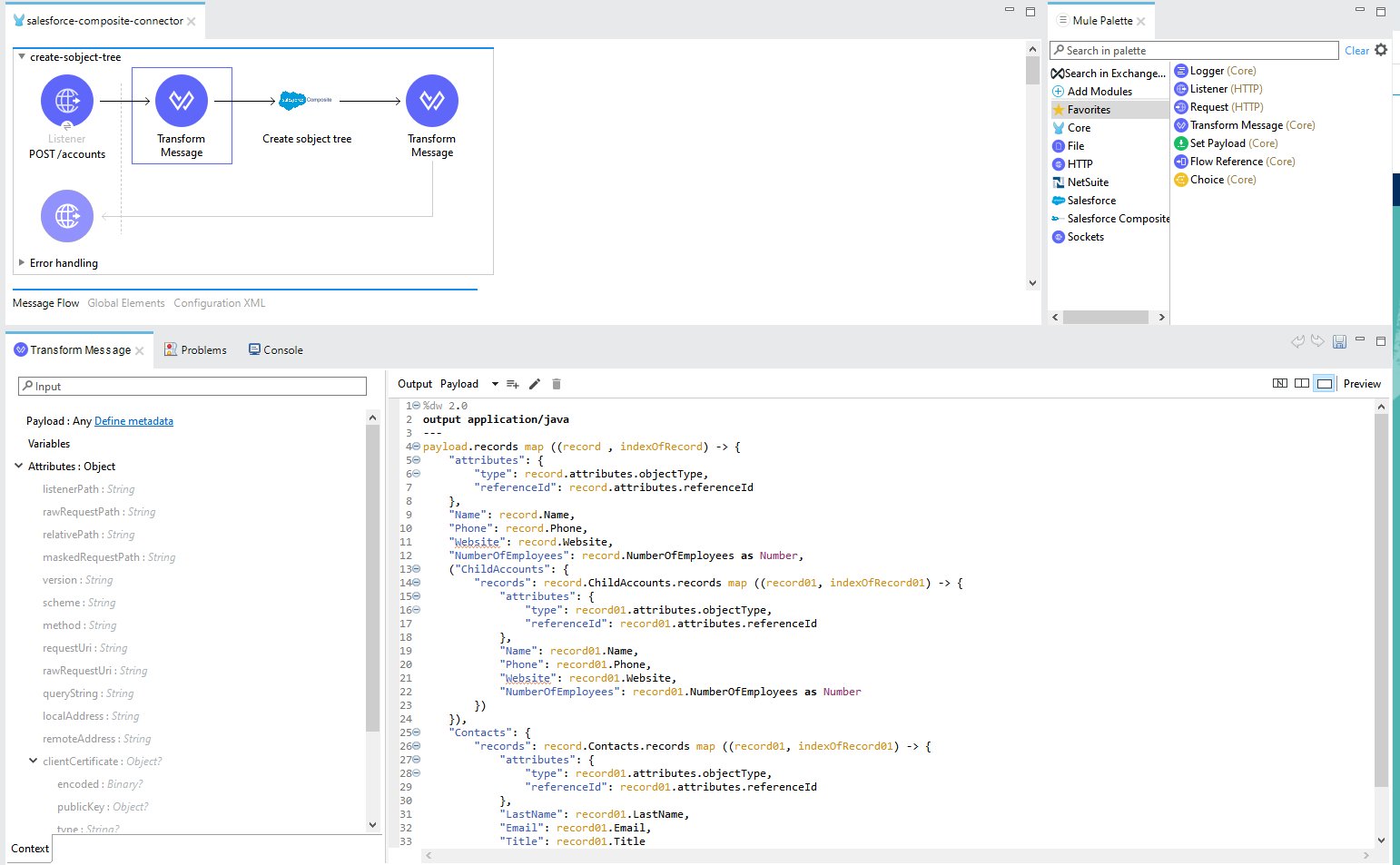The height and width of the screenshot is (865, 1400).
Task: Select Core category in palette
Action: coord(1071,128)
